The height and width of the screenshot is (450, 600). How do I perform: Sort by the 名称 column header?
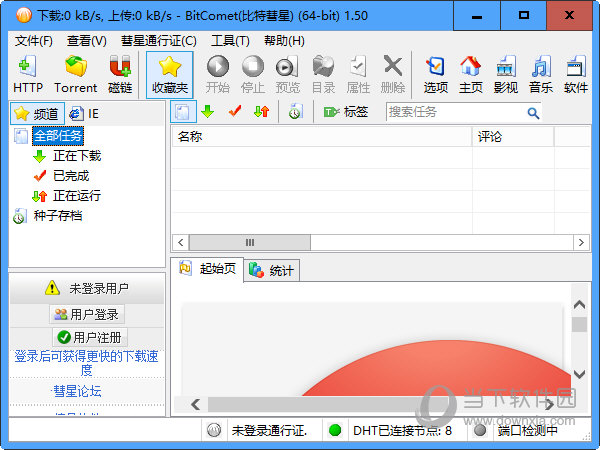(x=321, y=137)
